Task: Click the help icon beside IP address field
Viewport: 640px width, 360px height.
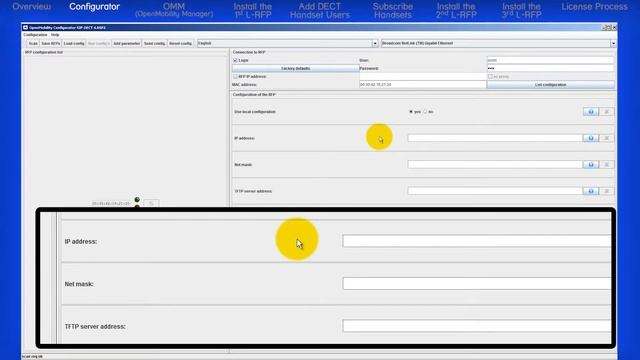Action: pos(591,138)
